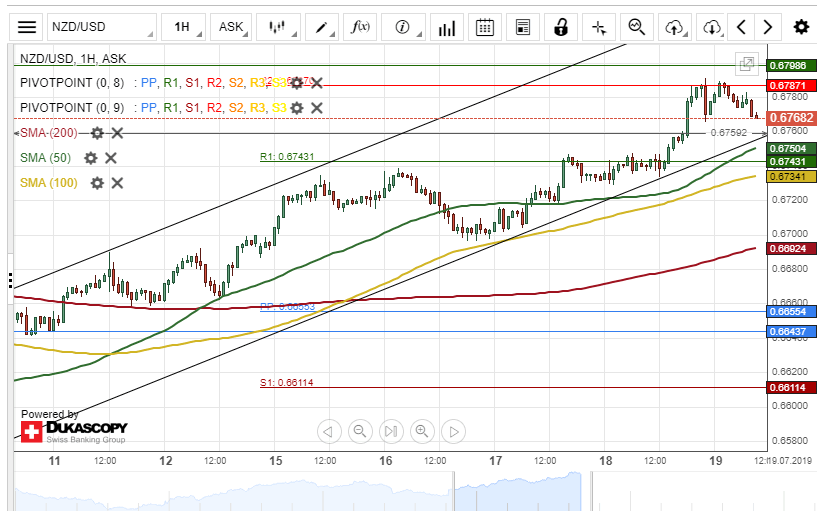Image resolution: width=821 pixels, height=515 pixels.
Task: Remove the SMA (50) indicator
Action: click(x=111, y=158)
